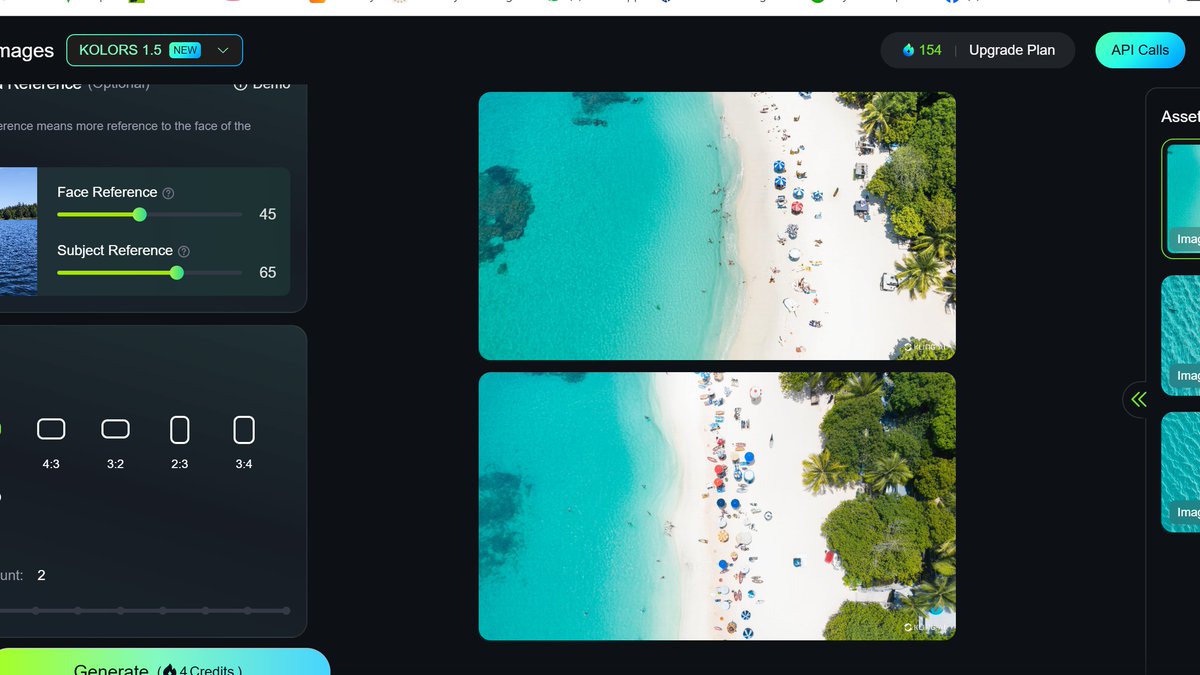Image resolution: width=1200 pixels, height=675 pixels.
Task: Select the top asset thumbnail with beach
Action: [x=1181, y=198]
